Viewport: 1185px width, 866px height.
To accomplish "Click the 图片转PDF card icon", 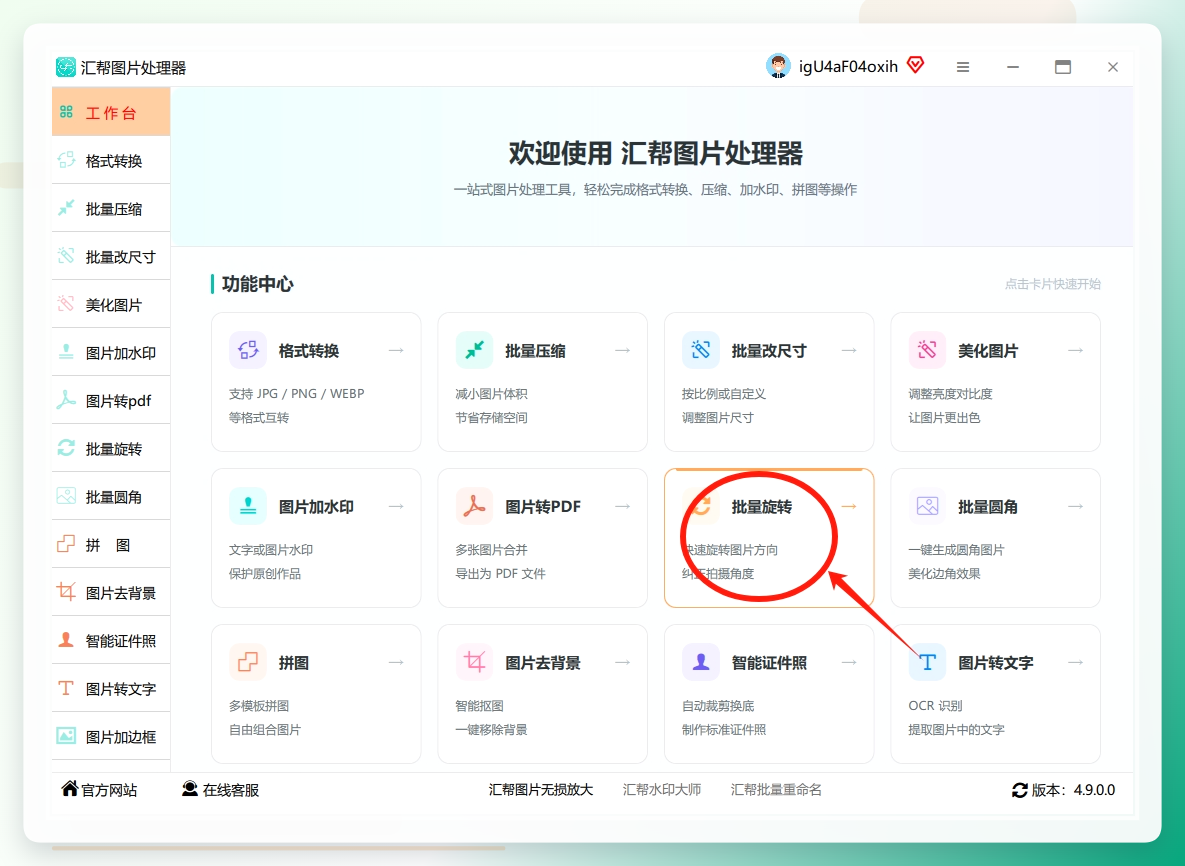I will pyautogui.click(x=475, y=506).
